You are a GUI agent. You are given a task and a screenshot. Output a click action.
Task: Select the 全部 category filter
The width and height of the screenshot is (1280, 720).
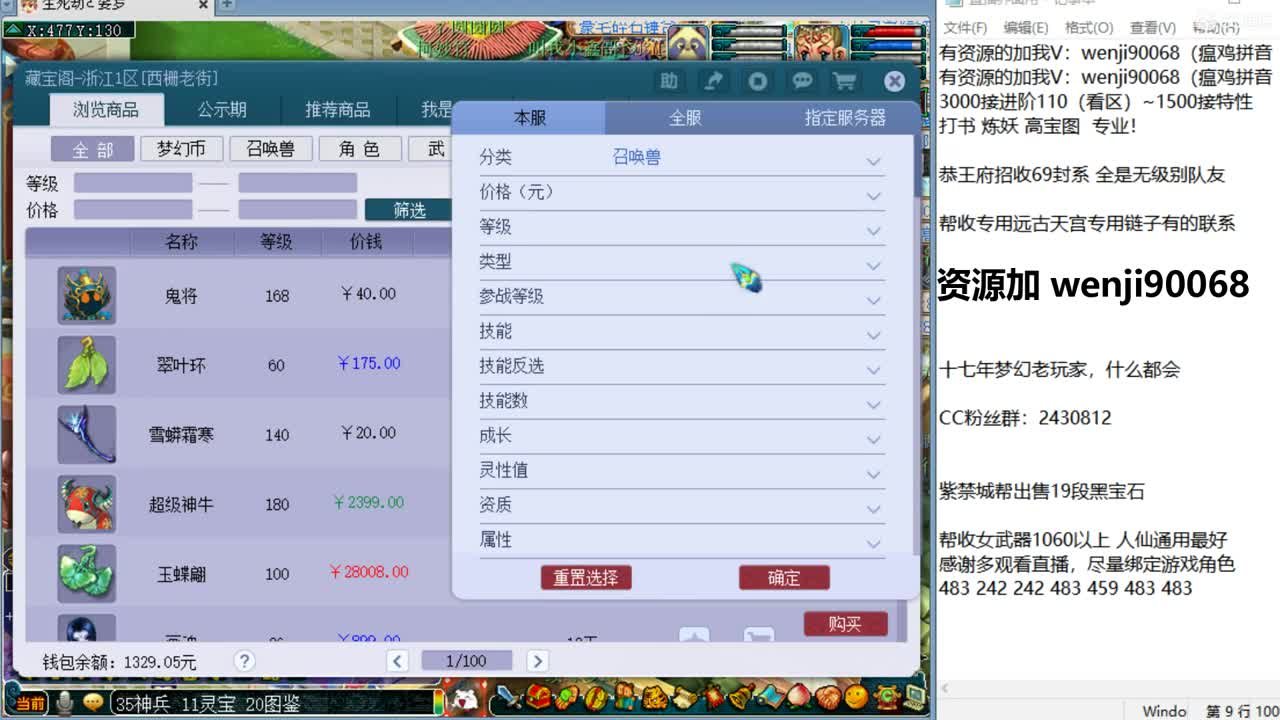(x=92, y=149)
